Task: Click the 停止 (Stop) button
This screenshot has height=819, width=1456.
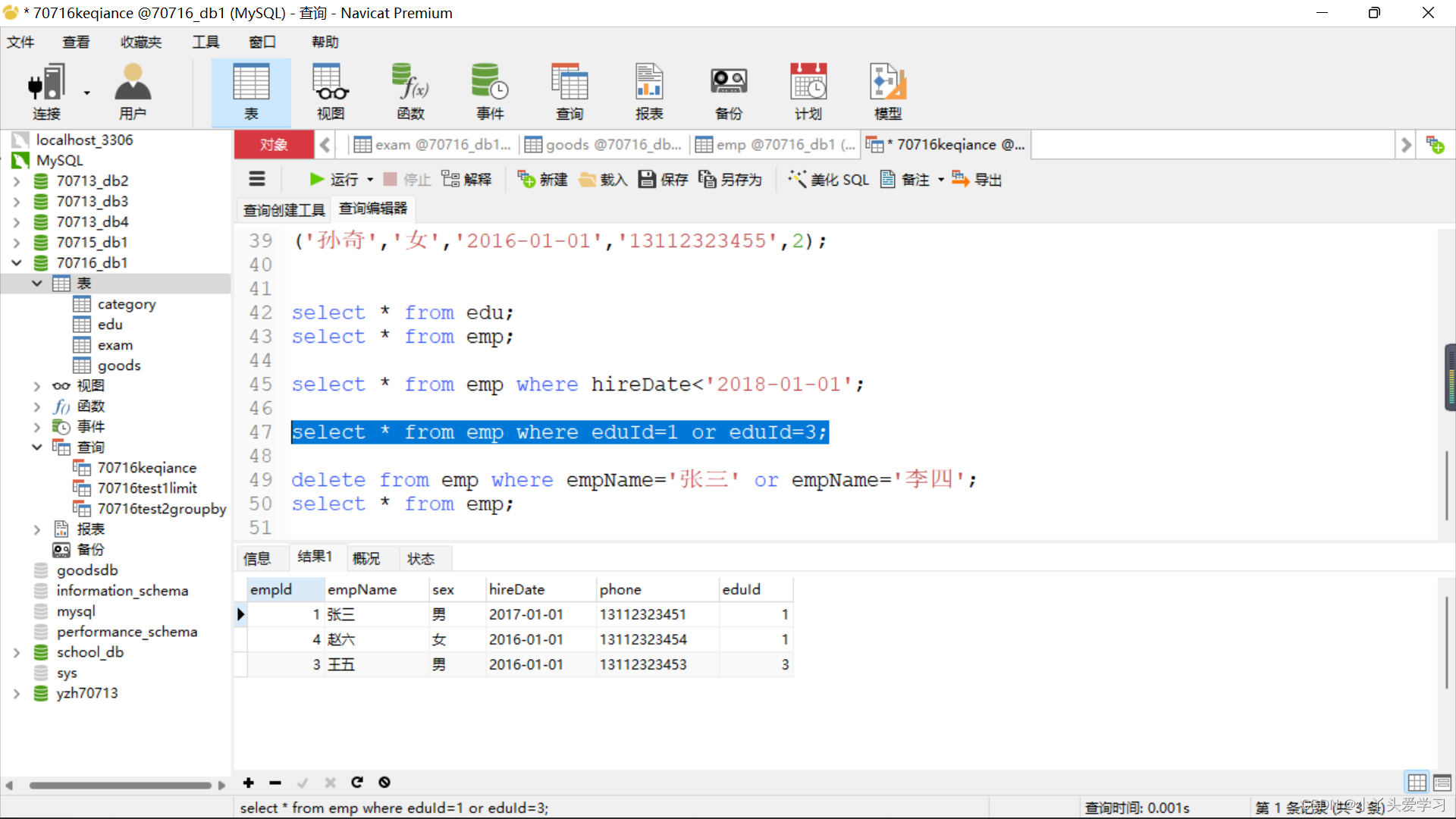Action: 407,179
